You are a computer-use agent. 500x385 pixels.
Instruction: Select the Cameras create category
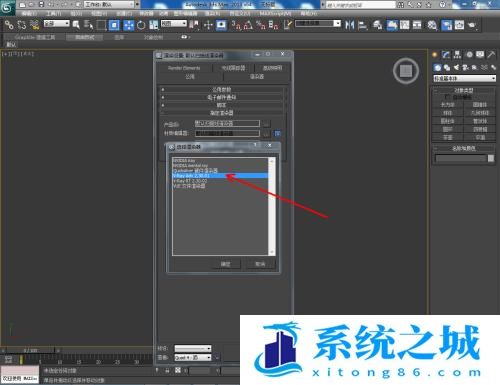coord(465,68)
